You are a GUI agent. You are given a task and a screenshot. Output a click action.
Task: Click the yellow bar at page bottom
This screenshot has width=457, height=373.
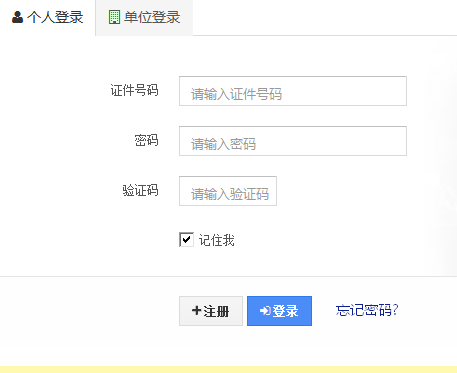(x=228, y=370)
